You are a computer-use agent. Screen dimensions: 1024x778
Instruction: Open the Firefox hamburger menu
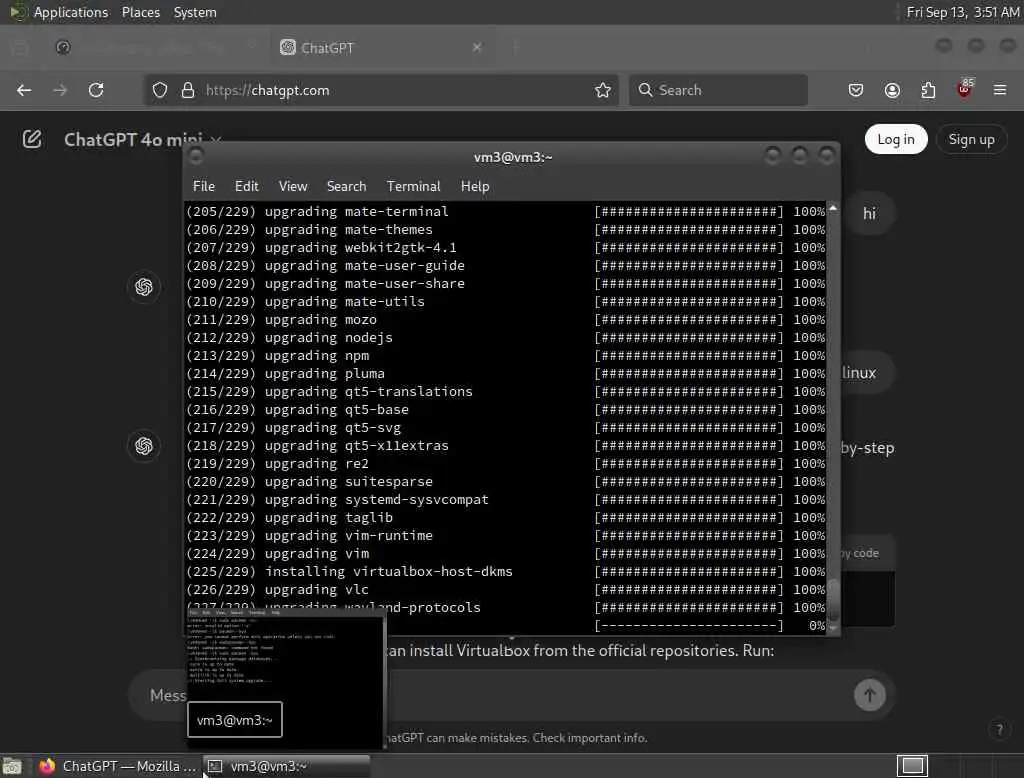(1000, 90)
